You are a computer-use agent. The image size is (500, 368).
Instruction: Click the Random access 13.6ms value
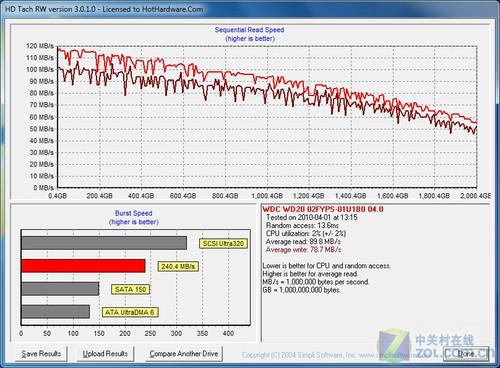tap(302, 225)
